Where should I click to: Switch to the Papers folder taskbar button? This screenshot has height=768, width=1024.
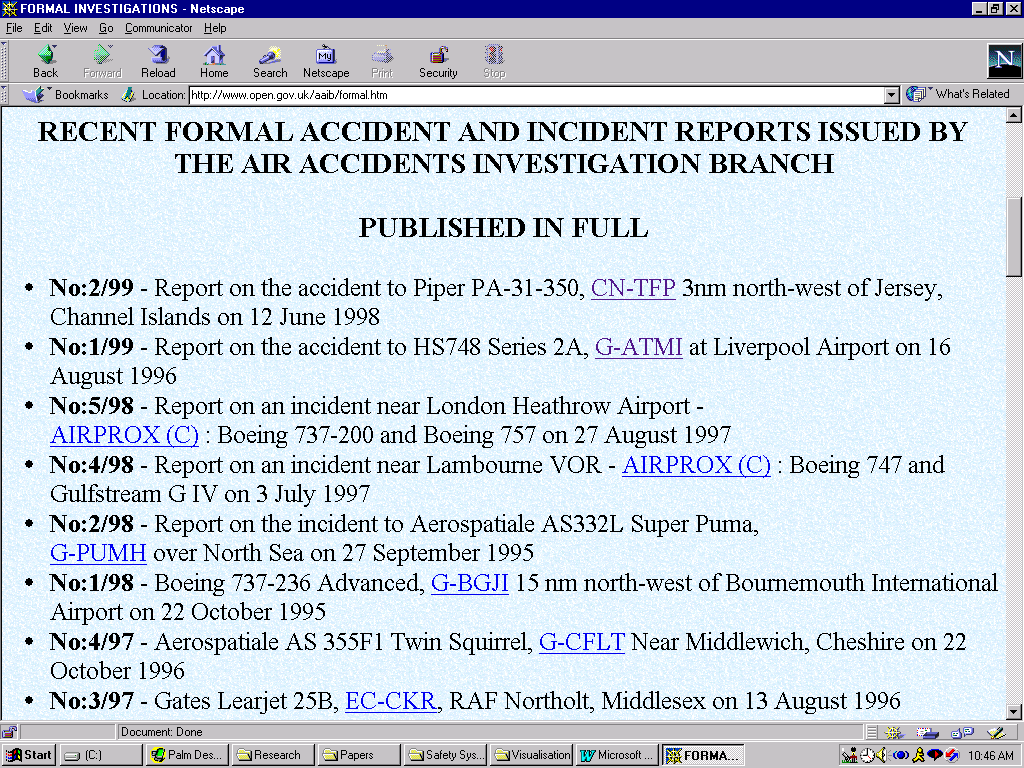point(359,756)
